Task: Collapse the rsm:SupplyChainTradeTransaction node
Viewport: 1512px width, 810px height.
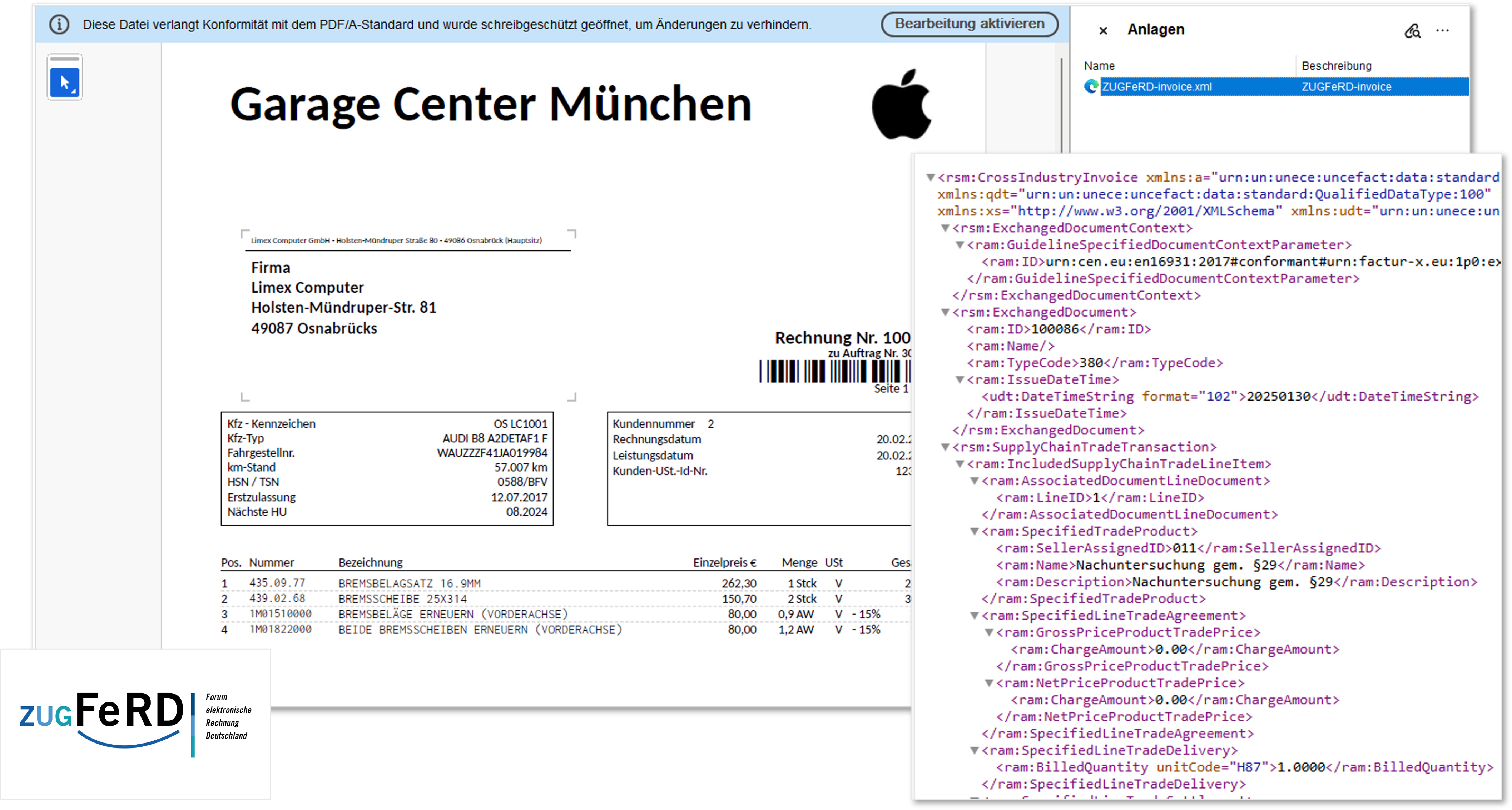Action: coord(945,447)
